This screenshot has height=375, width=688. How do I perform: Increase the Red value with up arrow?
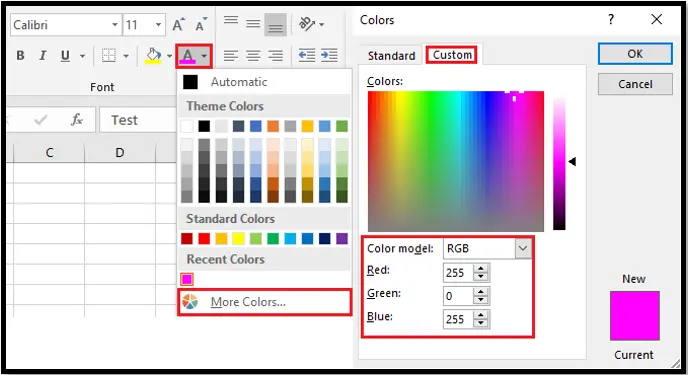coord(481,269)
